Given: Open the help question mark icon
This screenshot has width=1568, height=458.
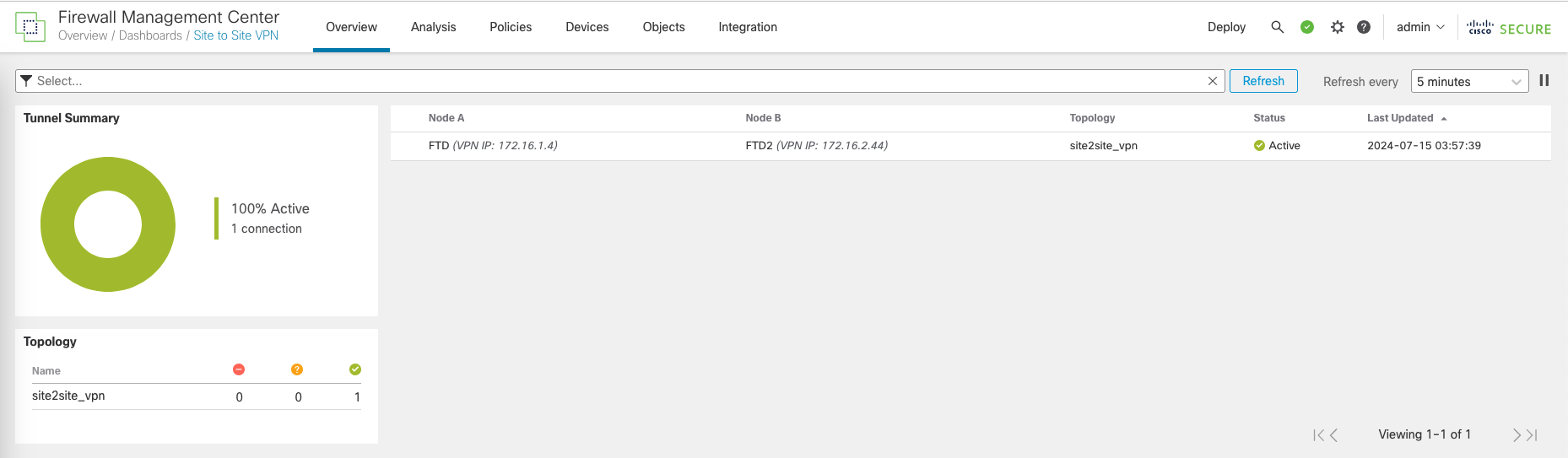Looking at the screenshot, I should [1363, 27].
